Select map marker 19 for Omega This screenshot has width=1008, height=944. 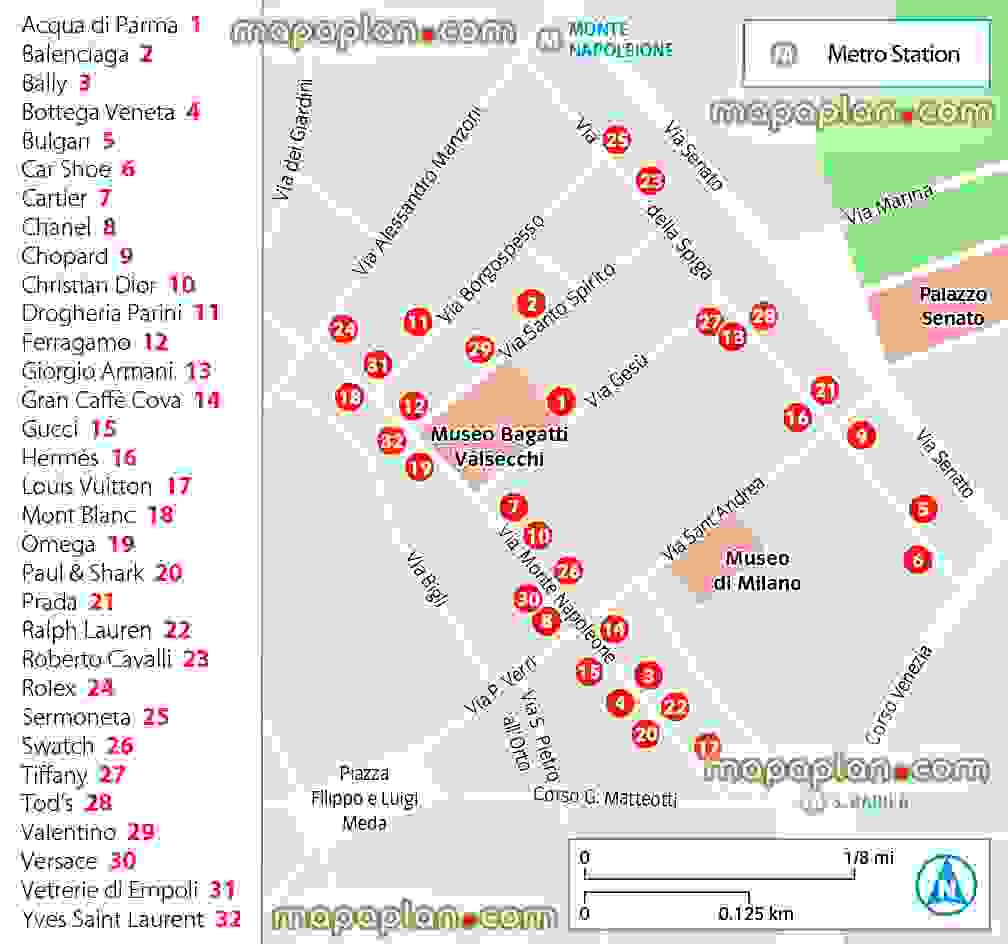pos(419,466)
